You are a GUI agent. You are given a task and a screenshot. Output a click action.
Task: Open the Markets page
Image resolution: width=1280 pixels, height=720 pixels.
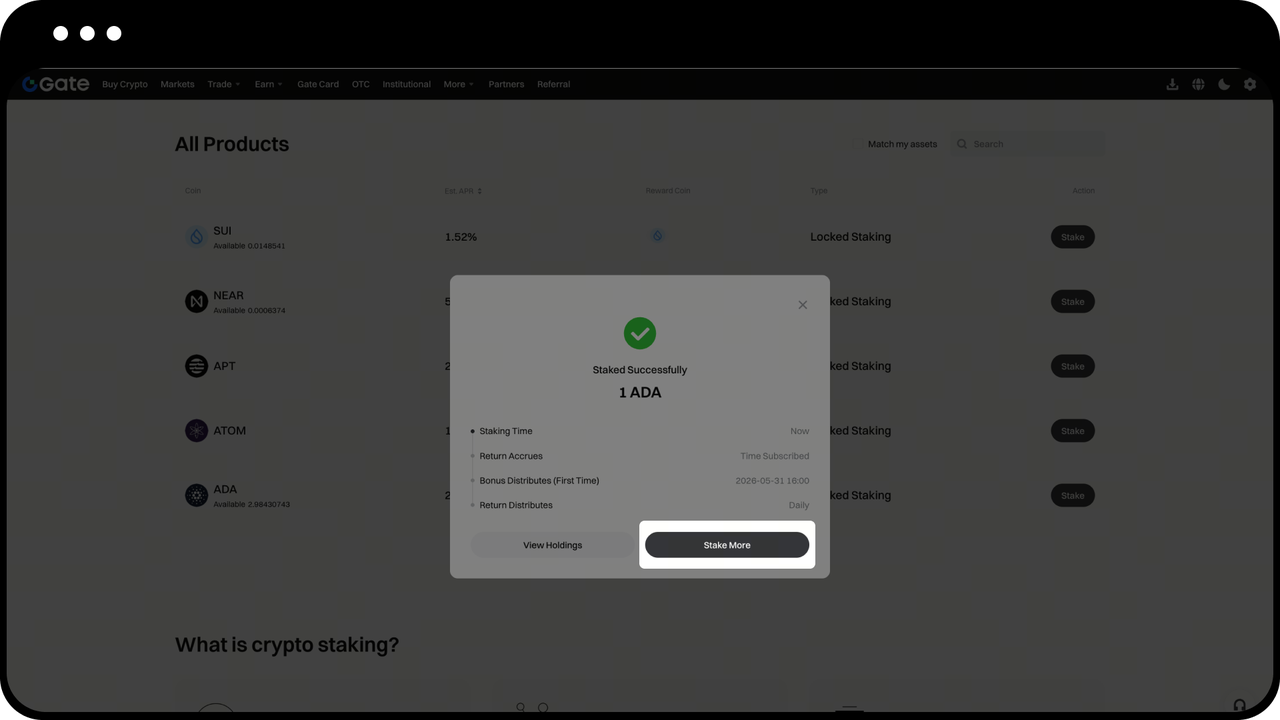[177, 84]
